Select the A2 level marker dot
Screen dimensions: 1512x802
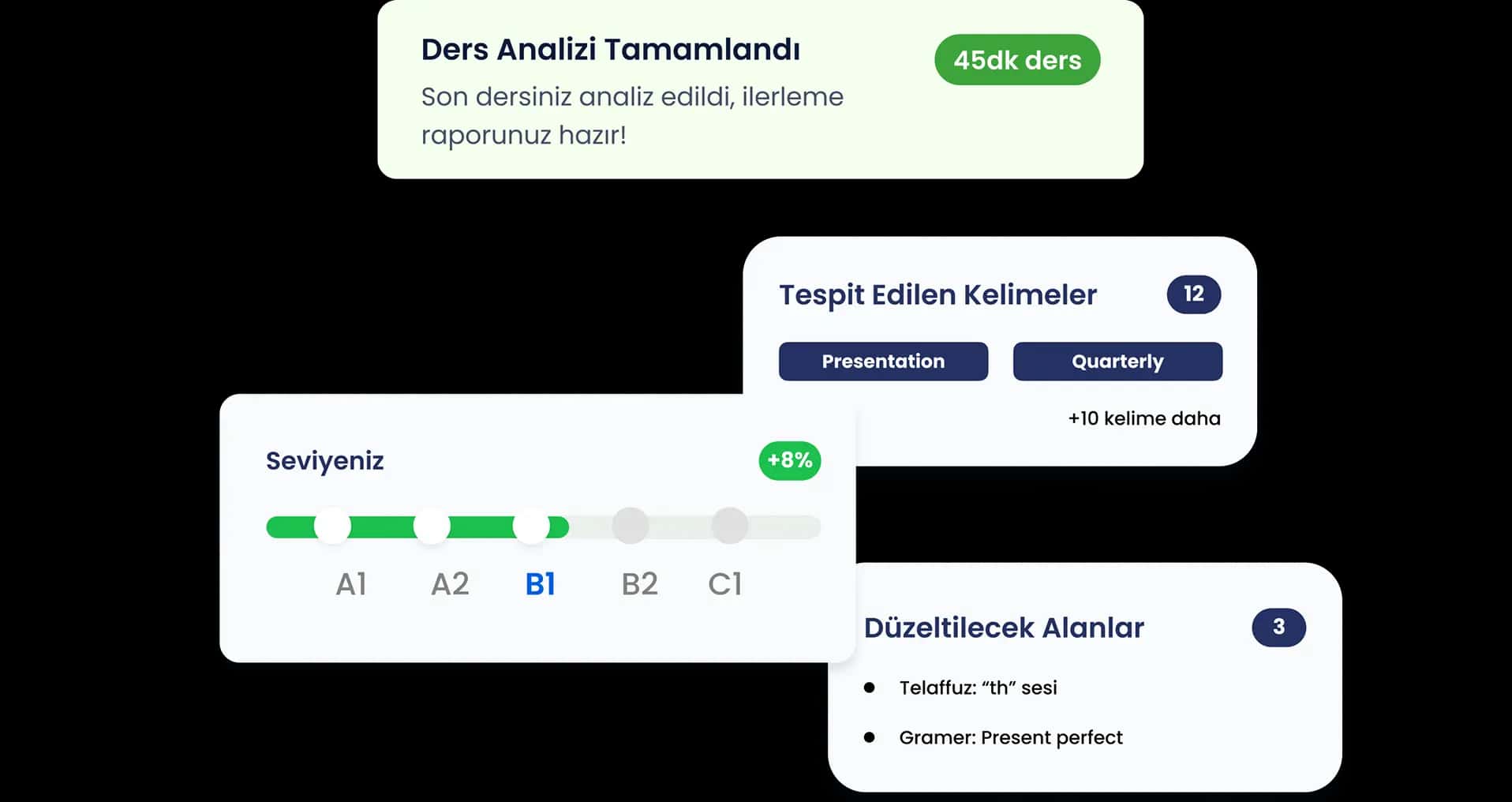pos(432,527)
